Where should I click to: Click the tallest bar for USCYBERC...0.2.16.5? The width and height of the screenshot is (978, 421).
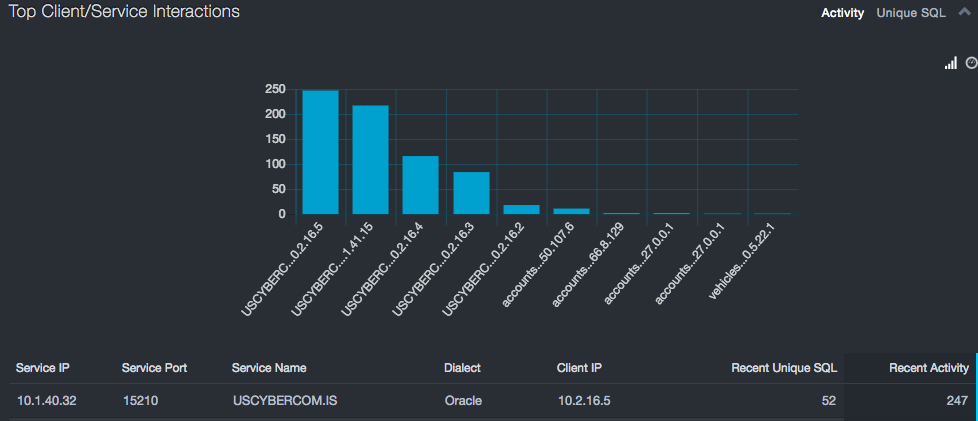pyautogui.click(x=320, y=152)
